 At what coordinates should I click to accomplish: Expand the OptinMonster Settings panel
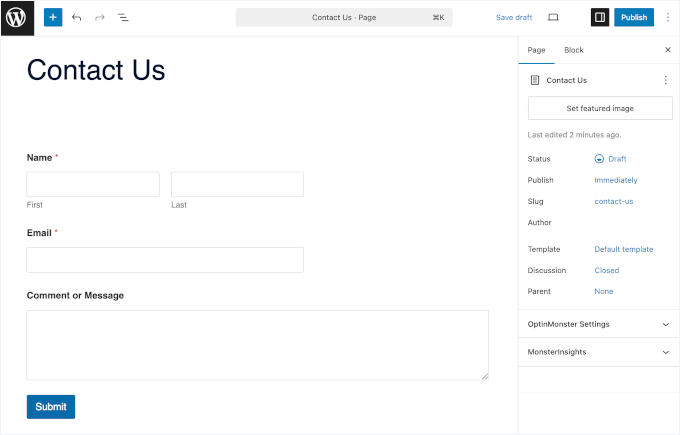pyautogui.click(x=666, y=324)
